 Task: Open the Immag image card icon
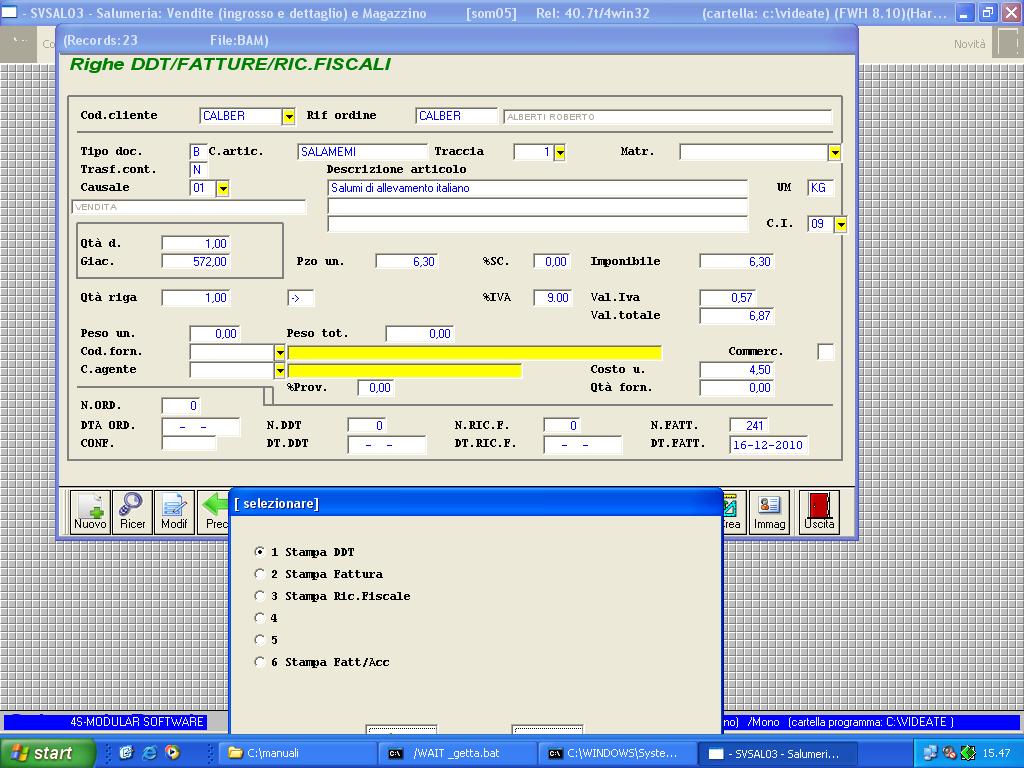[x=769, y=512]
